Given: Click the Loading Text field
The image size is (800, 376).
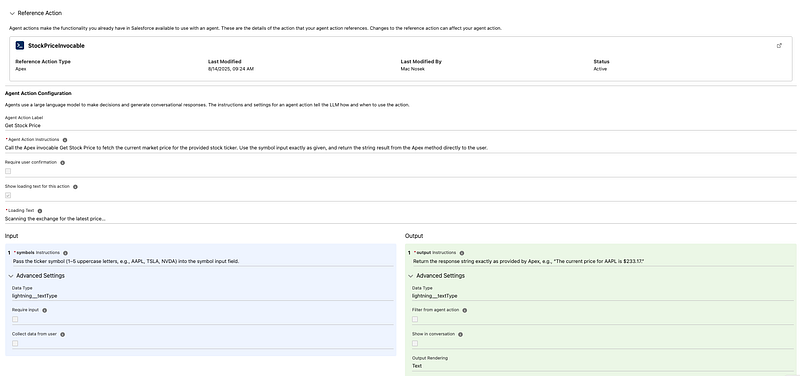Looking at the screenshot, I should click(x=401, y=219).
